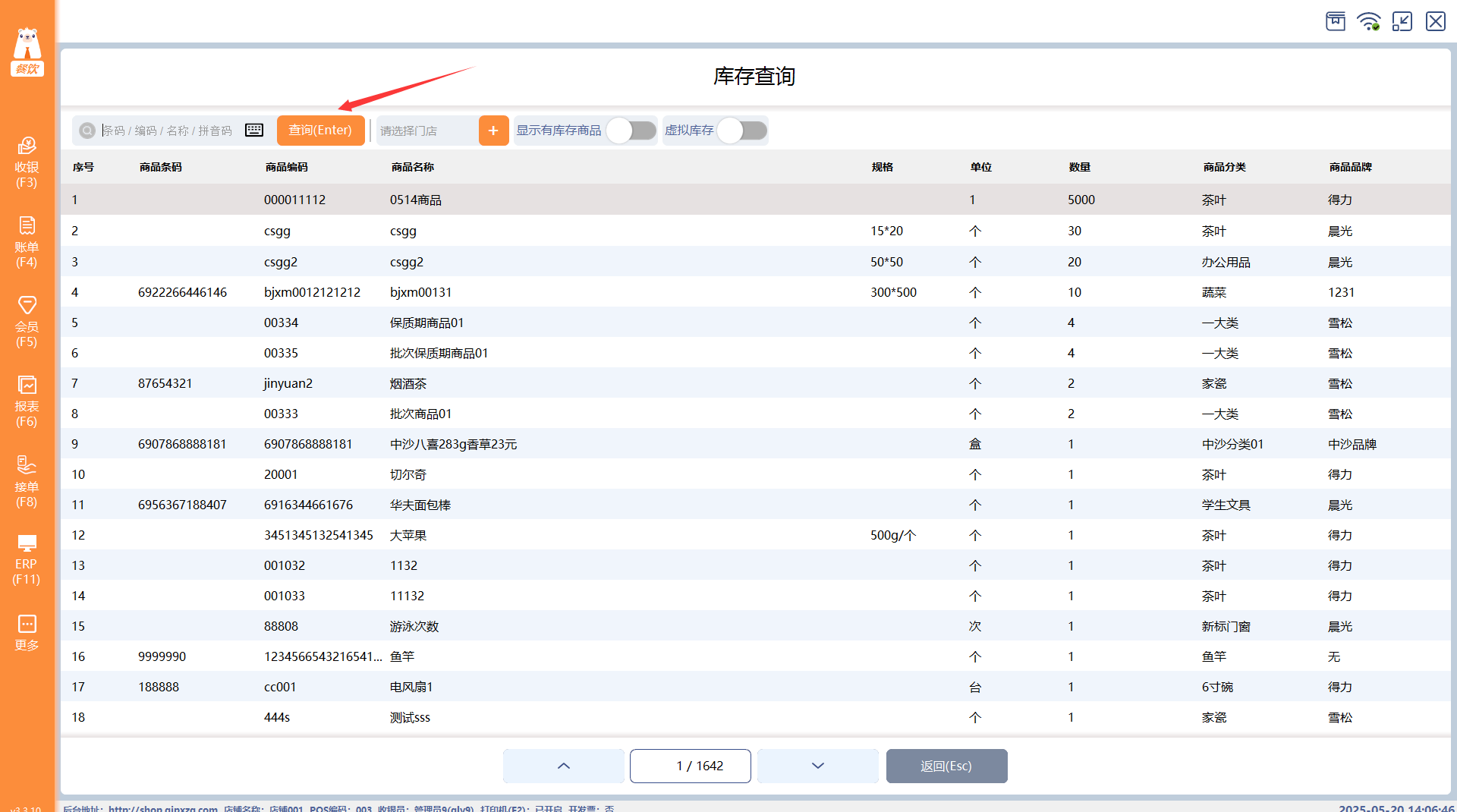
Task: Select the product named 11132
Action: pos(407,596)
